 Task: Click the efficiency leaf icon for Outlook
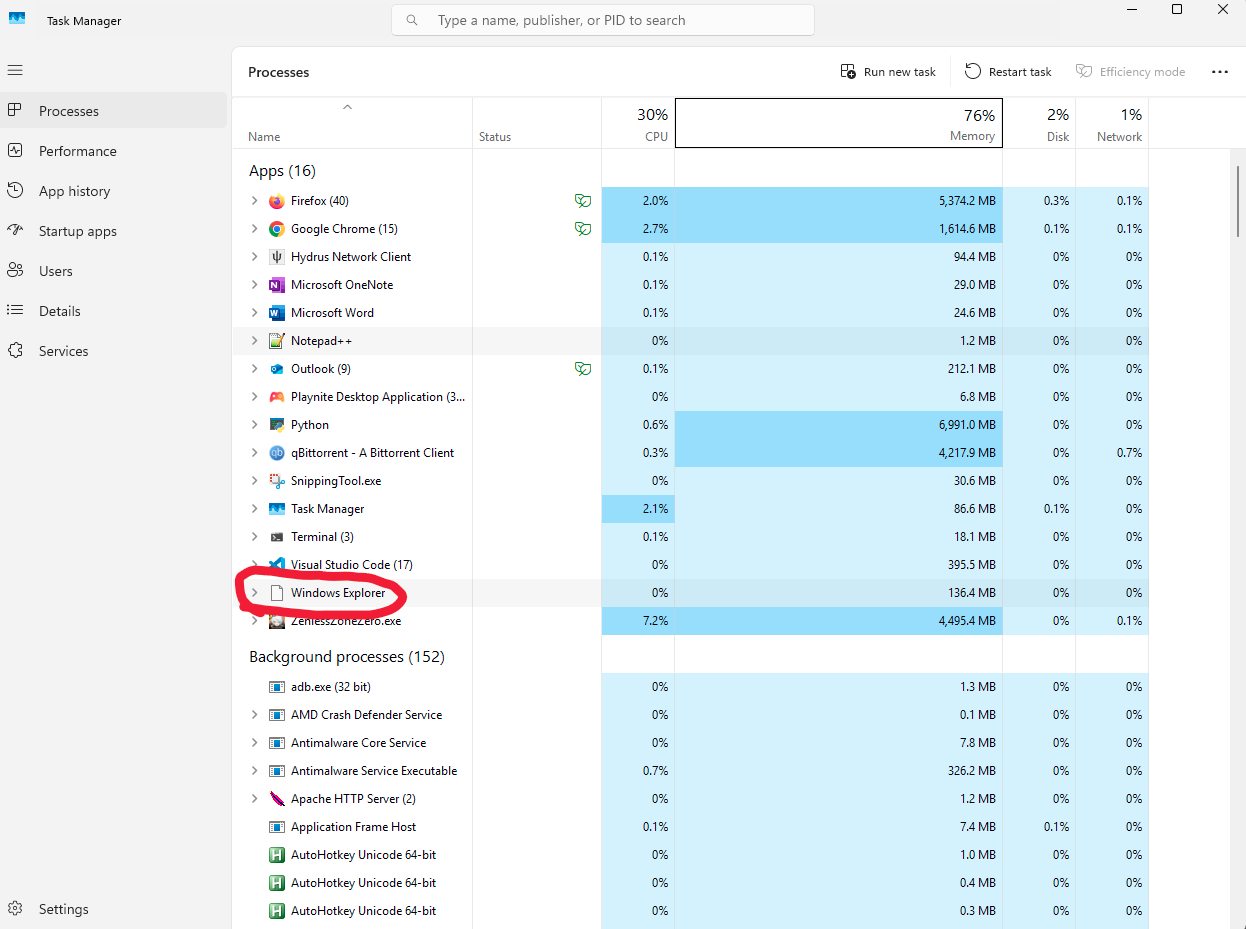click(582, 369)
